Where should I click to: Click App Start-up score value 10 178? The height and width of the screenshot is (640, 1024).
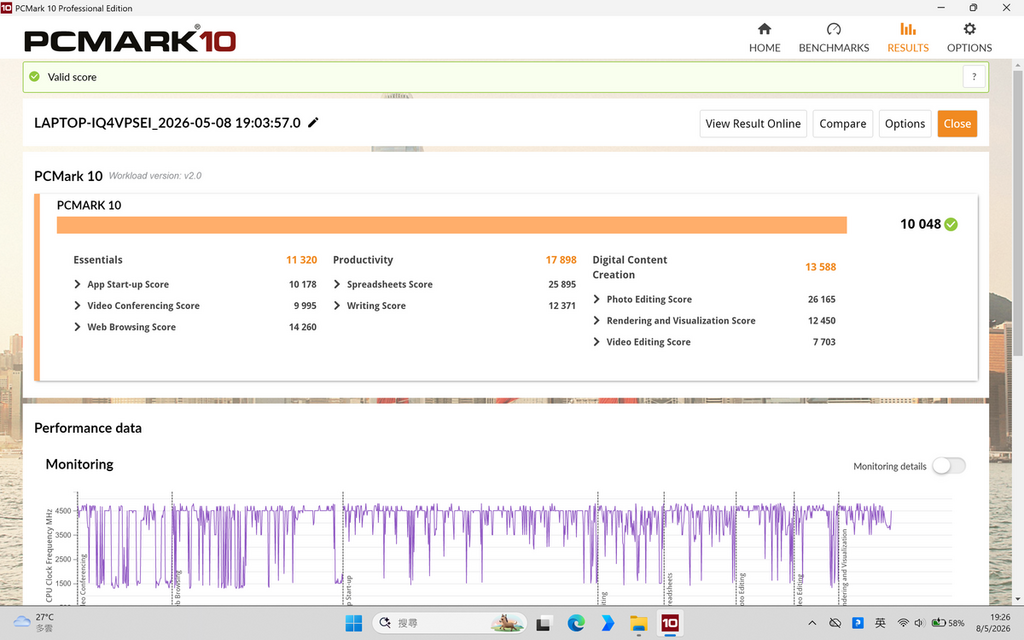point(302,284)
